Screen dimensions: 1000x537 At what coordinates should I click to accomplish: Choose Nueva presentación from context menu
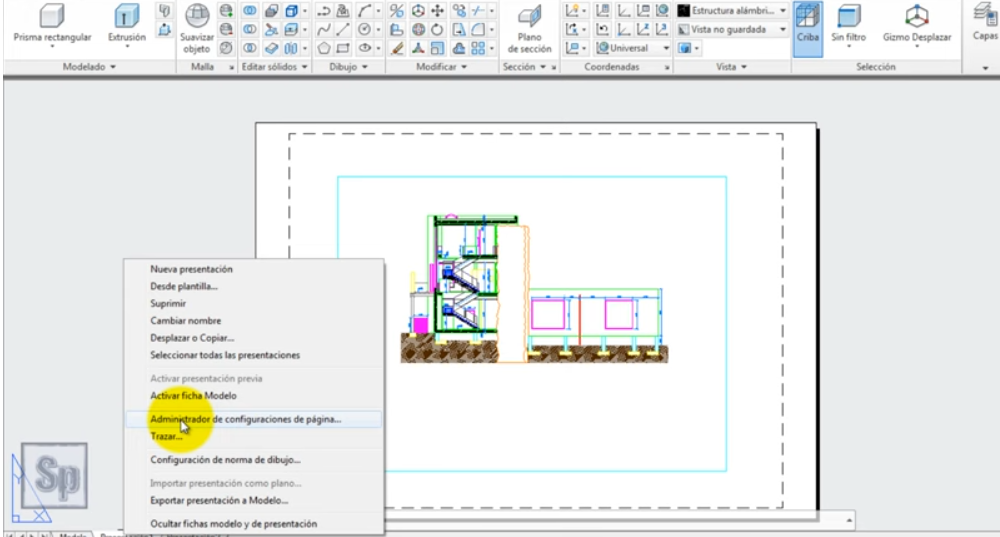[191, 269]
